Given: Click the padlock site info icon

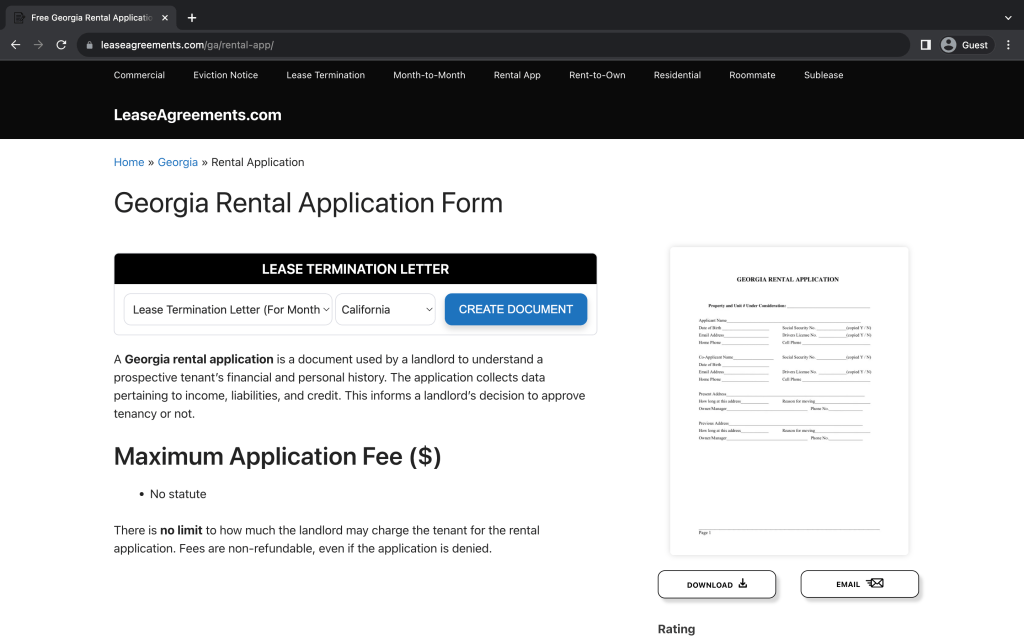Looking at the screenshot, I should click(x=90, y=45).
